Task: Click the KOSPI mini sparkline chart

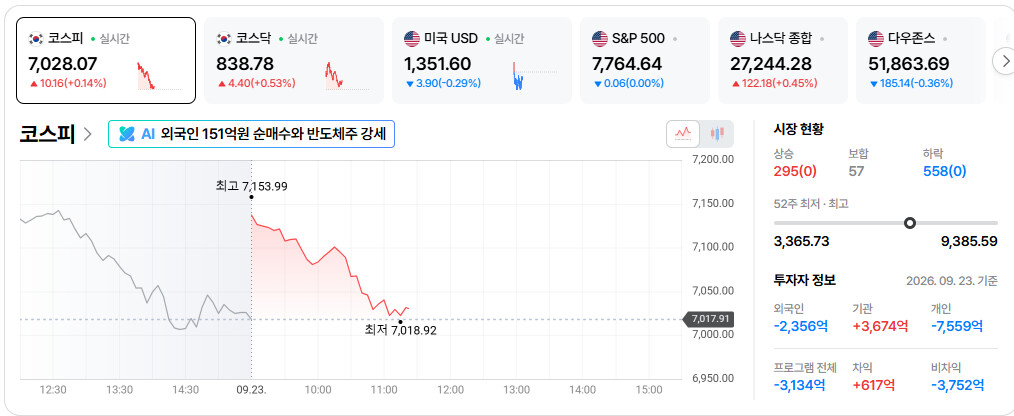Action: [x=158, y=76]
